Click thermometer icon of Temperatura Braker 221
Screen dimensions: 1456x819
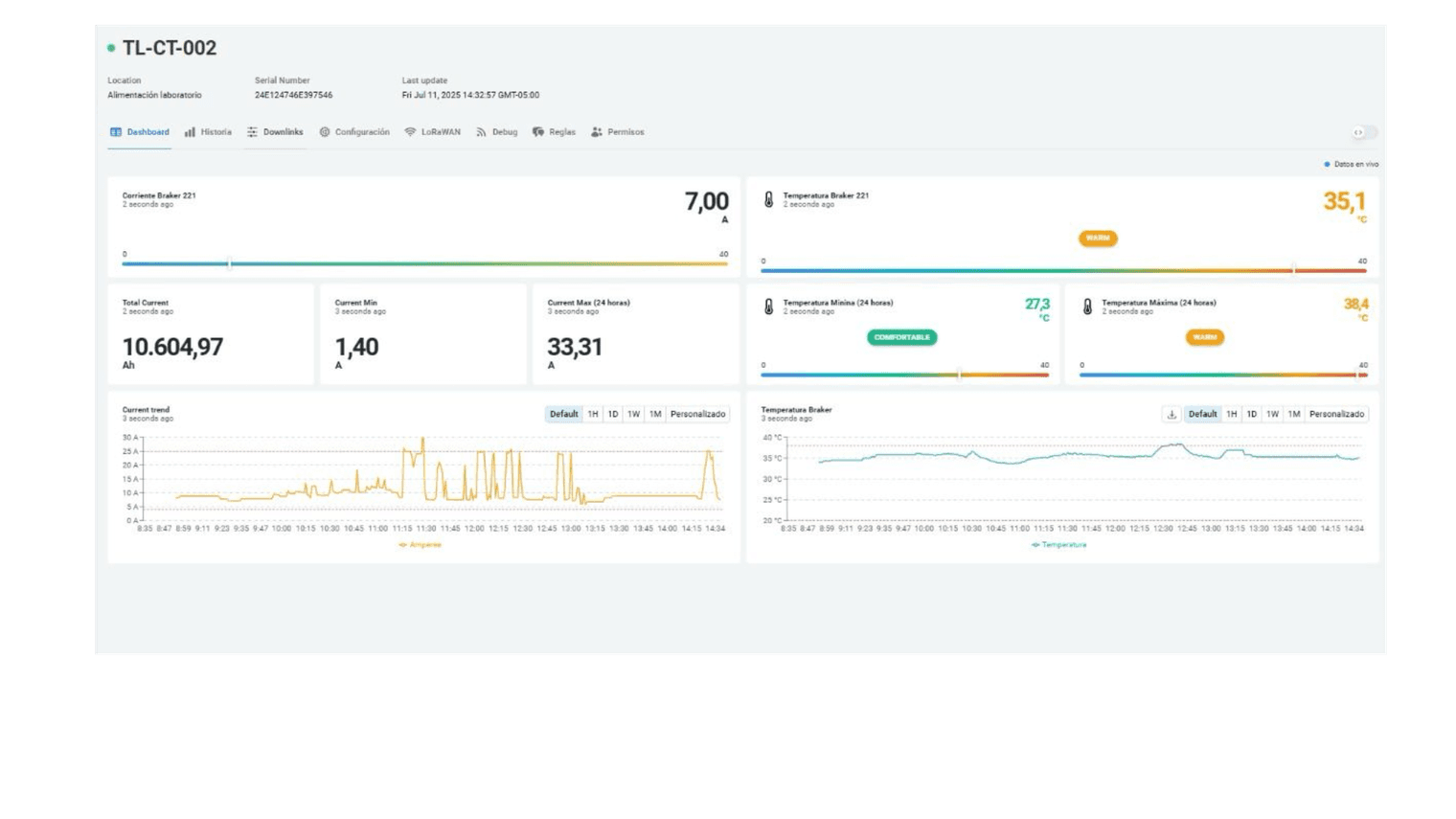tap(768, 199)
